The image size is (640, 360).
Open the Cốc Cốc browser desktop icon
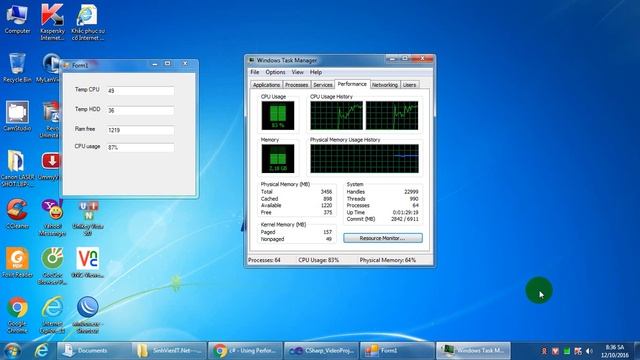tap(52, 266)
